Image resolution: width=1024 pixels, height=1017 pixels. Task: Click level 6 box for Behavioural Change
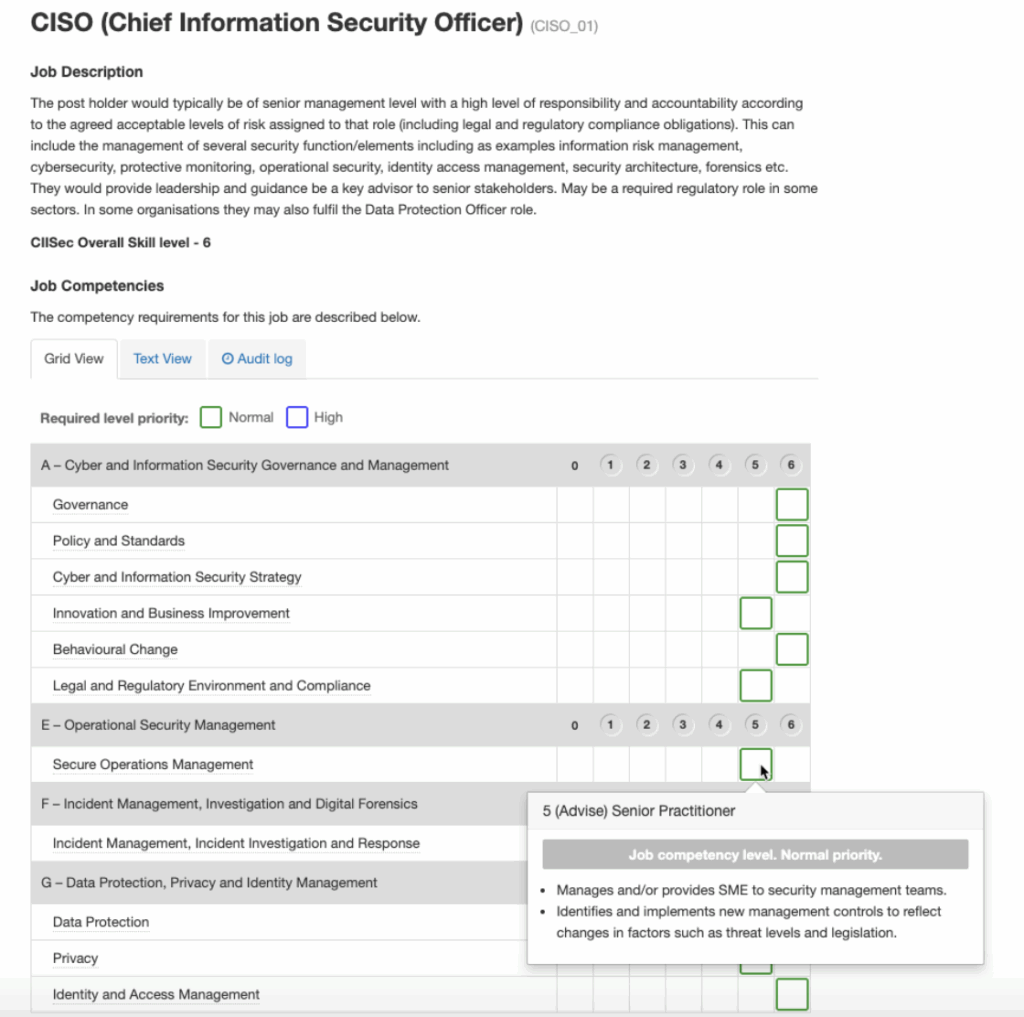tap(792, 649)
